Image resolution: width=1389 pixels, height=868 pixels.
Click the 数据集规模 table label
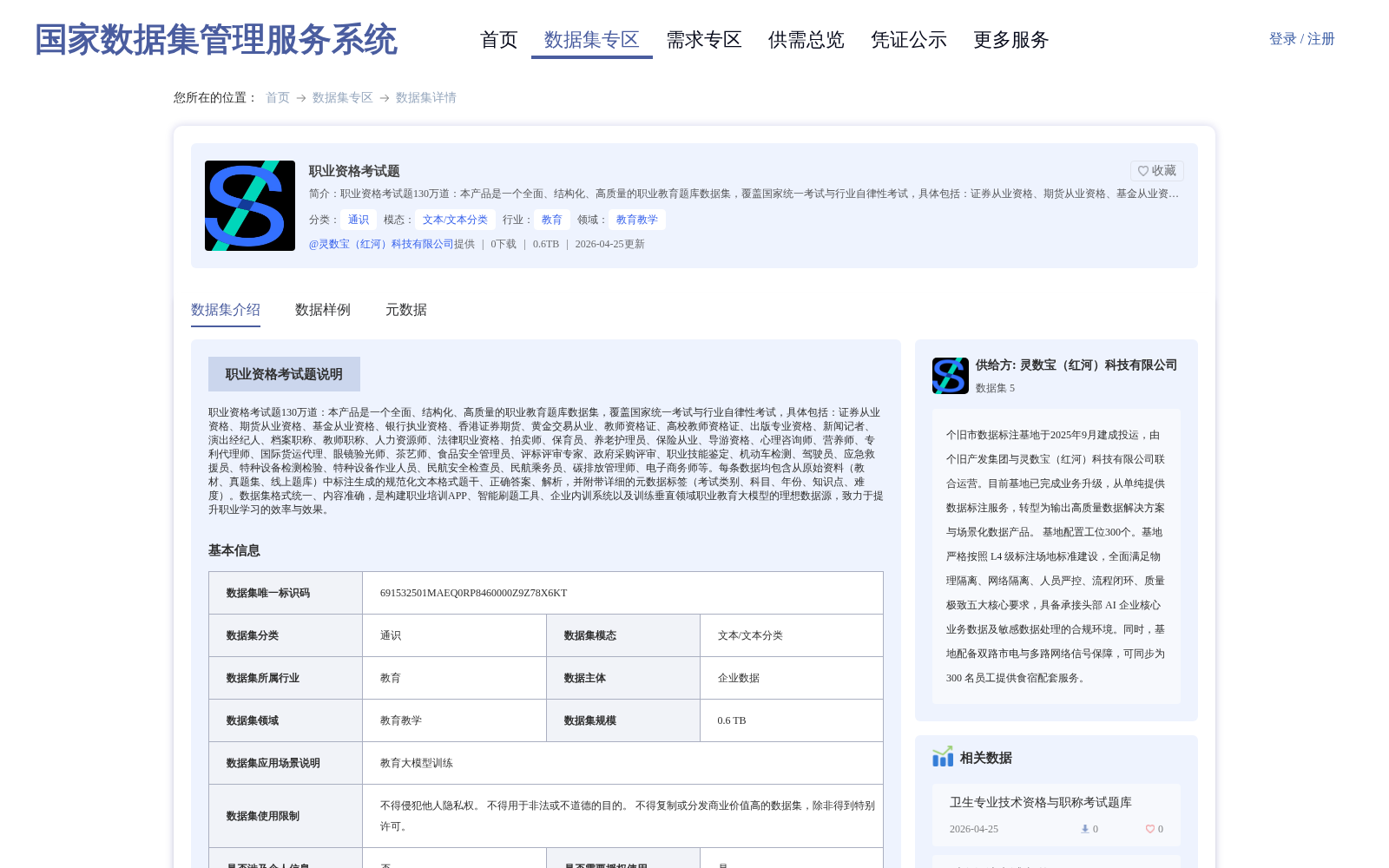click(590, 720)
